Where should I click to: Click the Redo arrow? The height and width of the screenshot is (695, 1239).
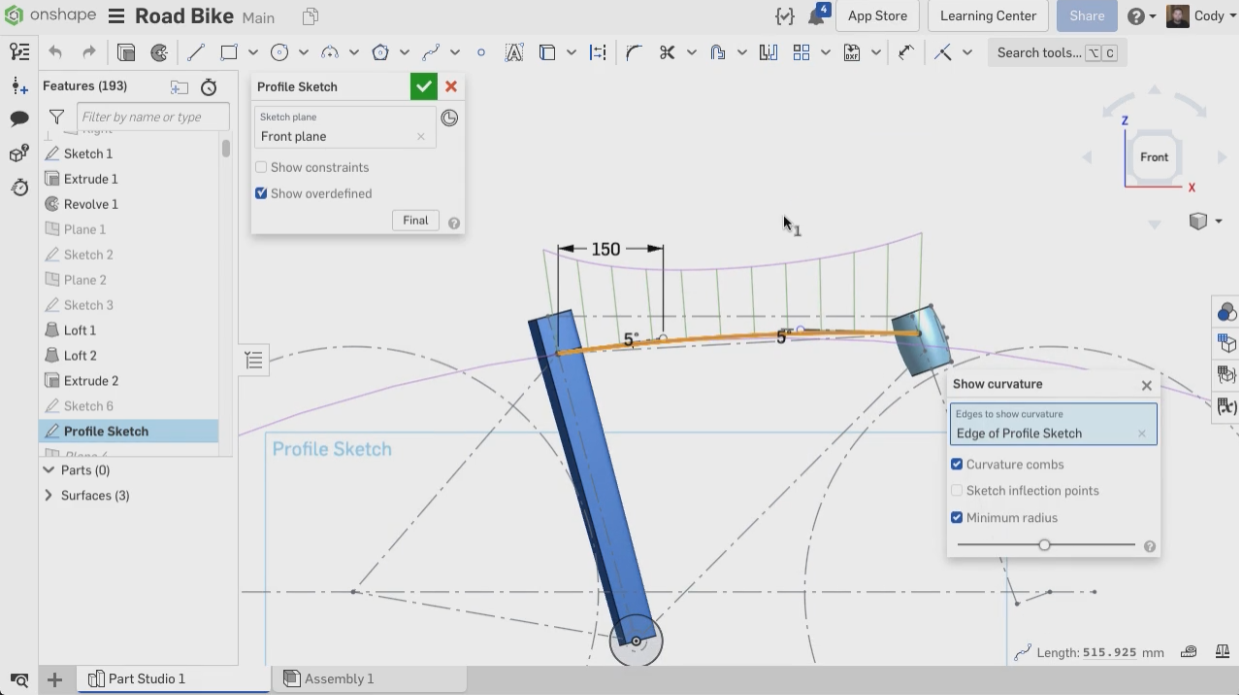[89, 53]
